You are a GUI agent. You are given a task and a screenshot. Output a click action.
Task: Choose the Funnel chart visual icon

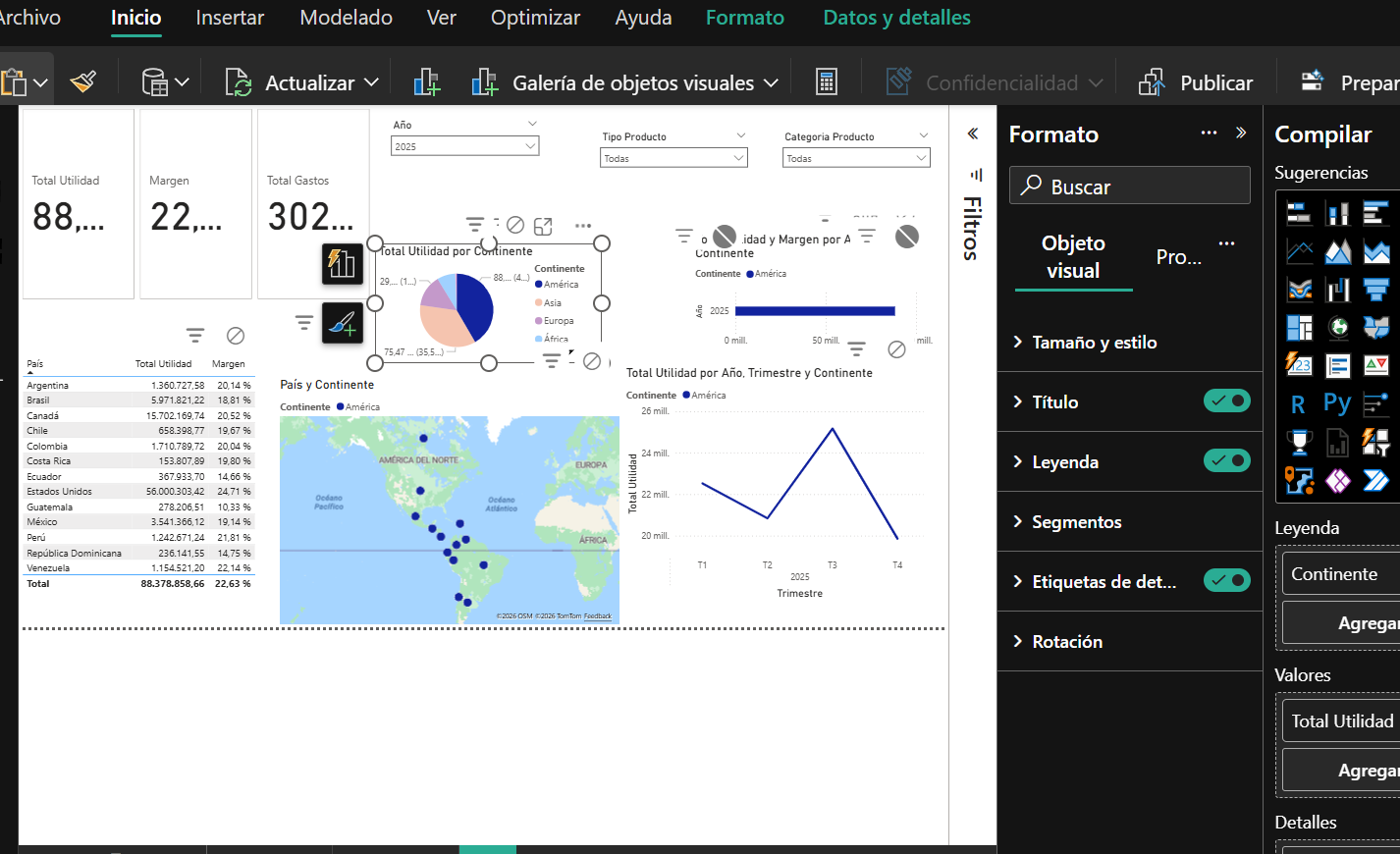(1376, 289)
